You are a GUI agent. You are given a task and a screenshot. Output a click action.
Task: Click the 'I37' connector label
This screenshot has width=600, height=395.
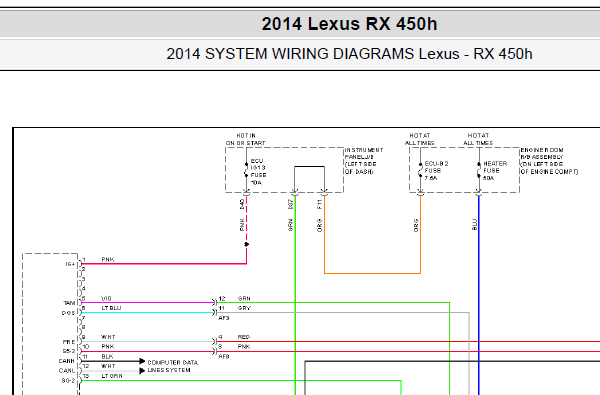(290, 204)
